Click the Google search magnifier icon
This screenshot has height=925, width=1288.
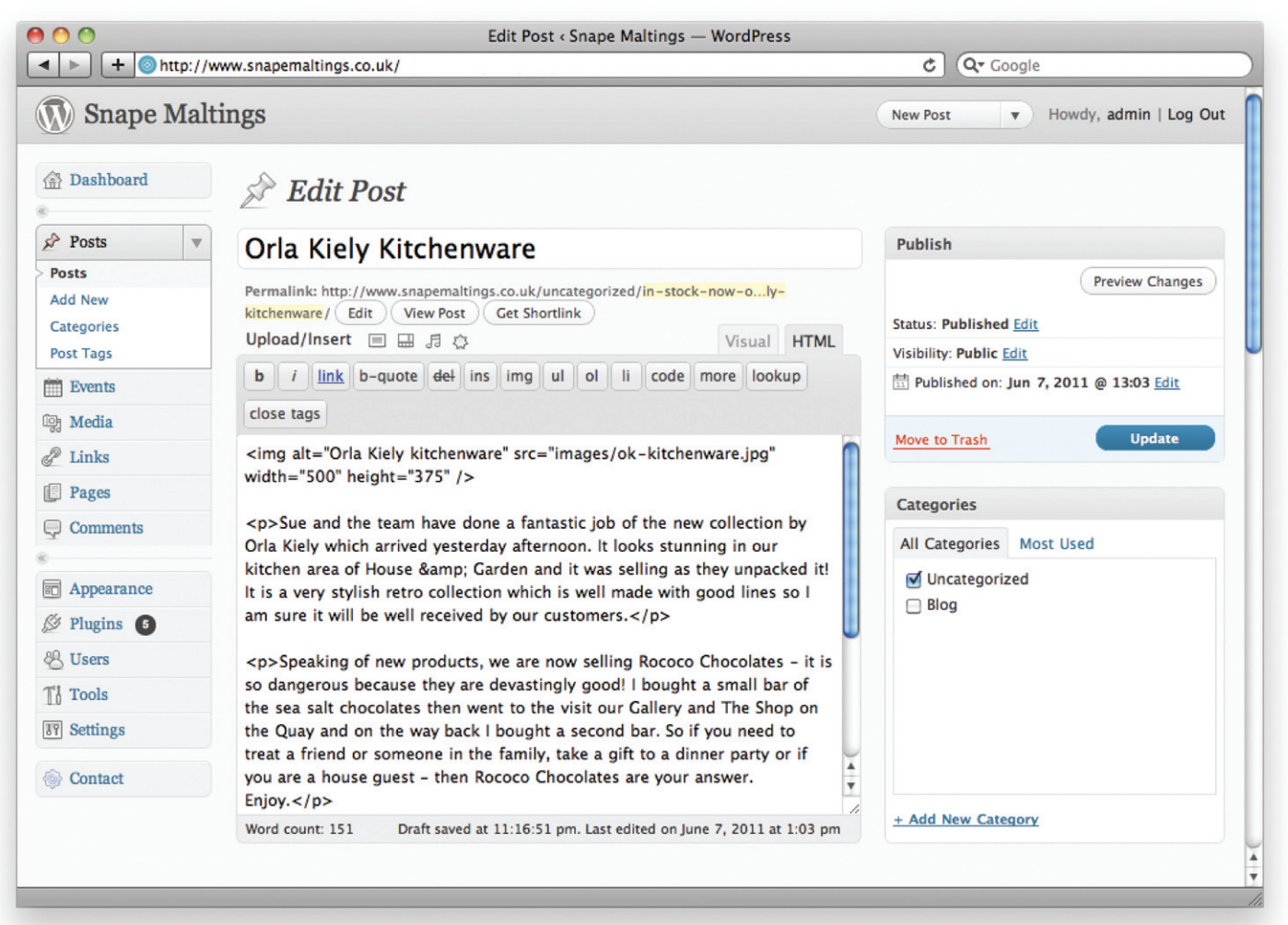click(x=972, y=65)
